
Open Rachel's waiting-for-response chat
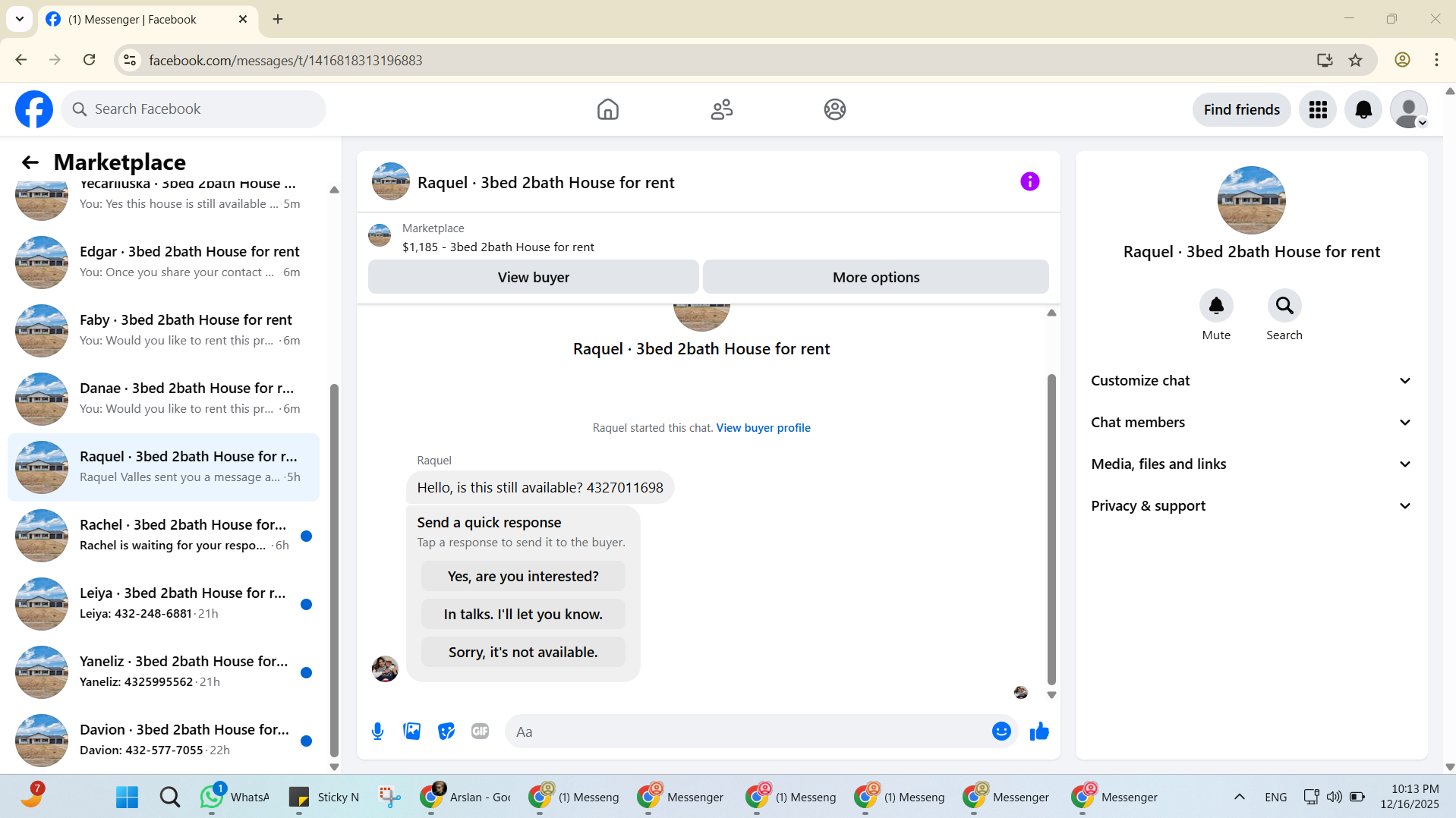163,535
